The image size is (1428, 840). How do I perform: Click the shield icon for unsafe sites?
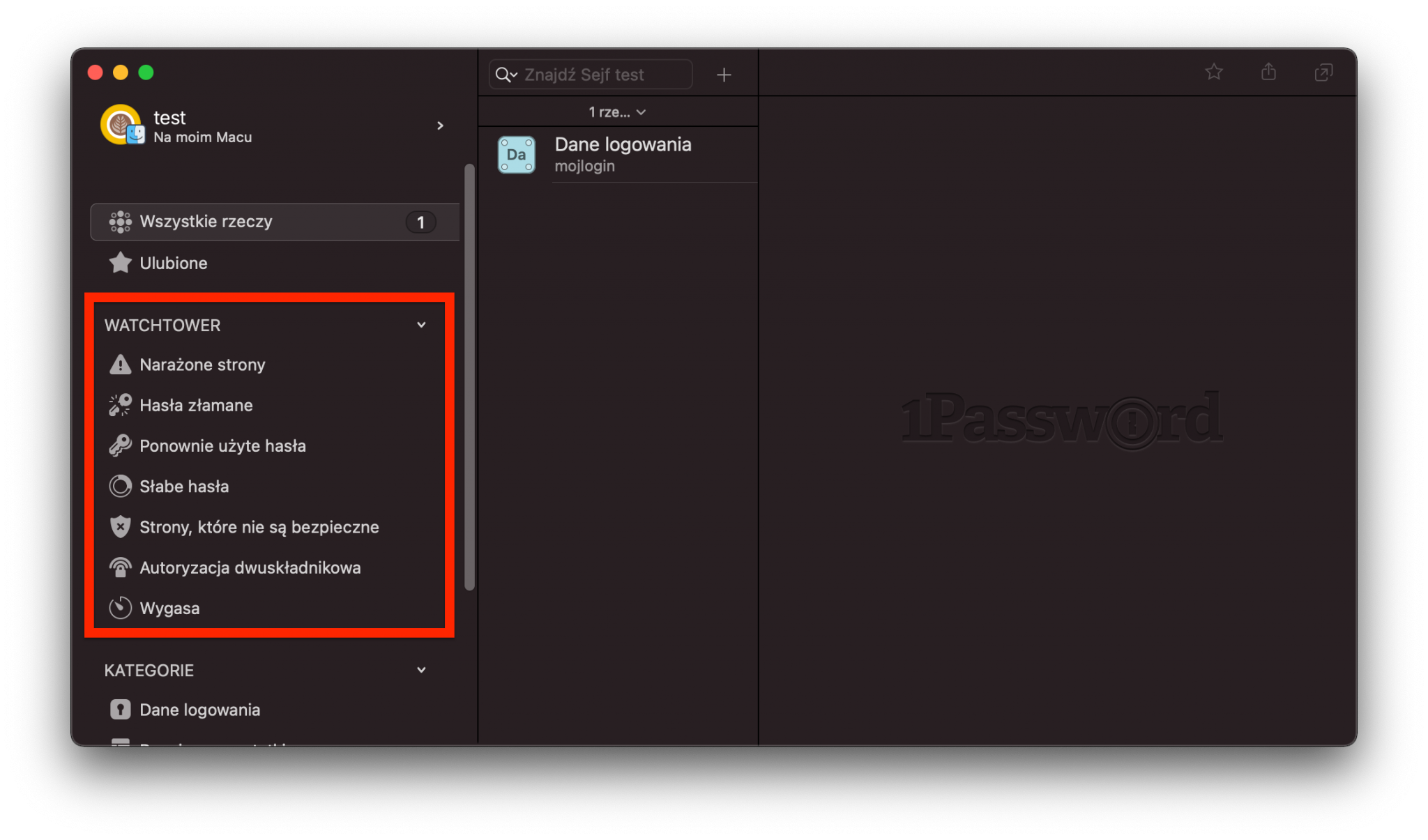coord(120,527)
